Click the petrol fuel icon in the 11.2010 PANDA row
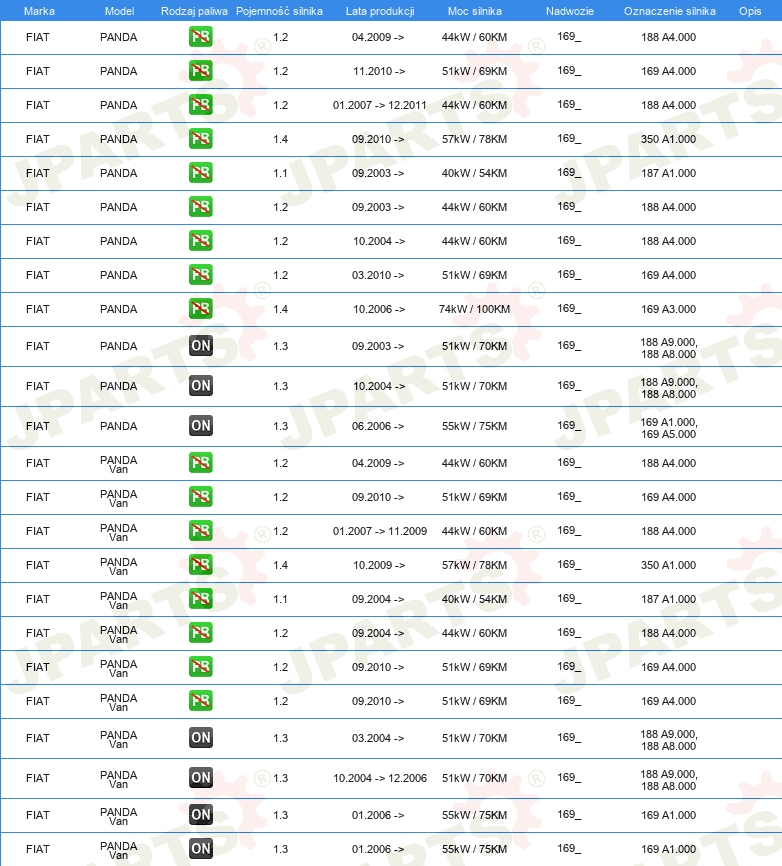 (200, 71)
